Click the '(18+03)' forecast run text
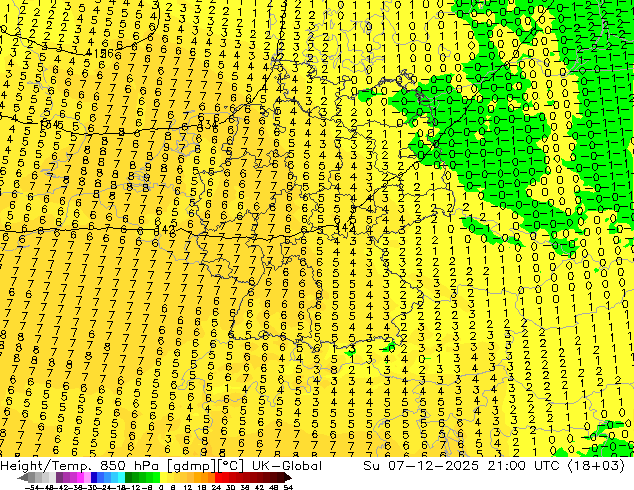This screenshot has width=634, height=490. tap(596, 466)
